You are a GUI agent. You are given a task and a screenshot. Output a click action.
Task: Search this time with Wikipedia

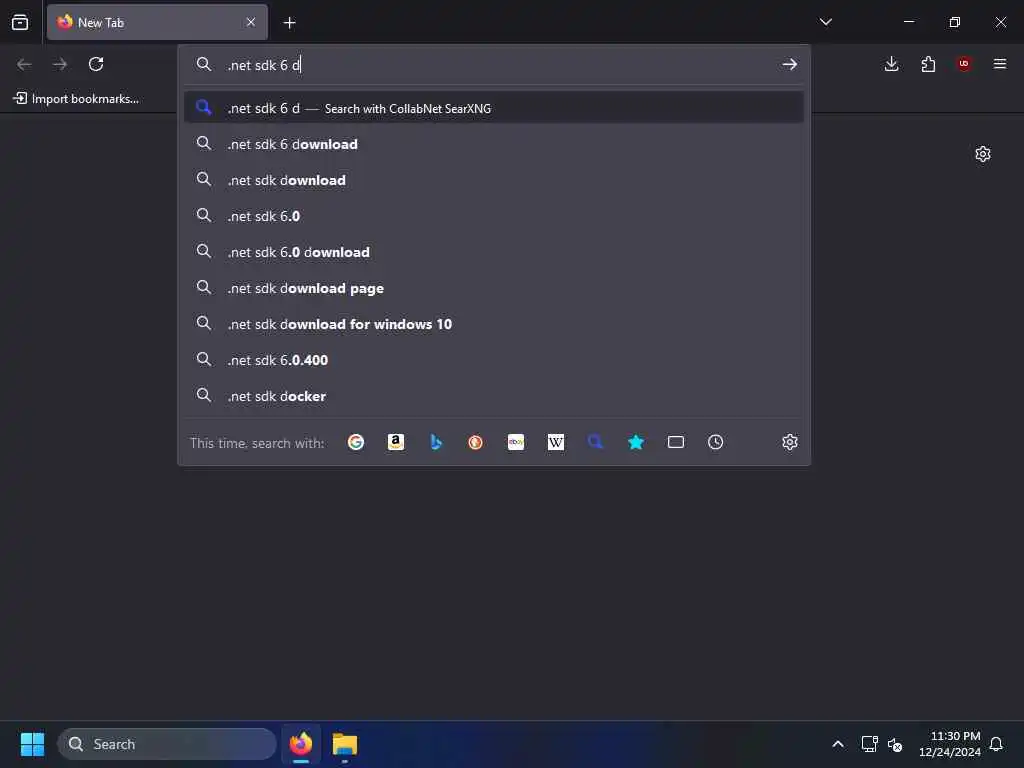tap(556, 442)
